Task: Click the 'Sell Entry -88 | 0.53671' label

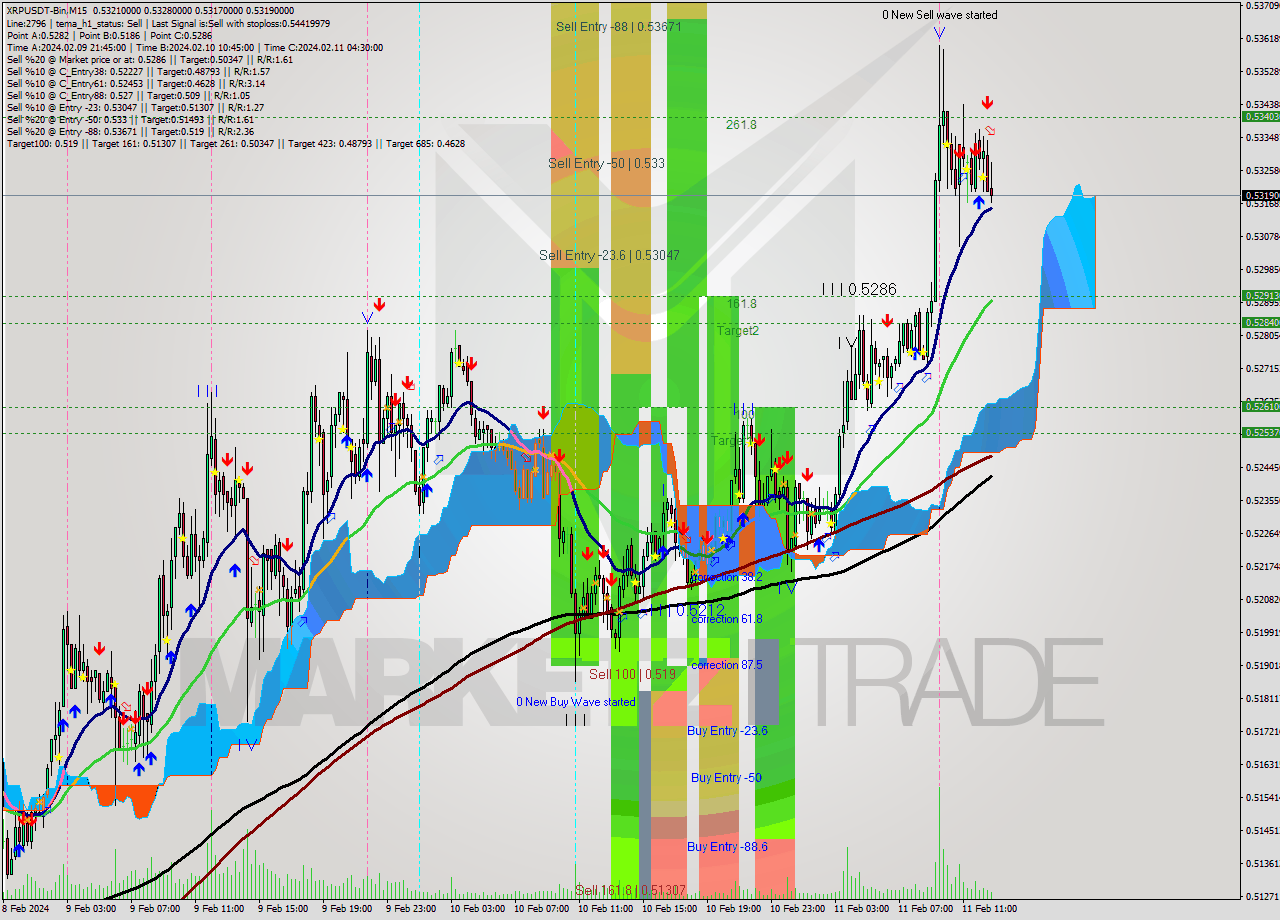Action: 618,27
